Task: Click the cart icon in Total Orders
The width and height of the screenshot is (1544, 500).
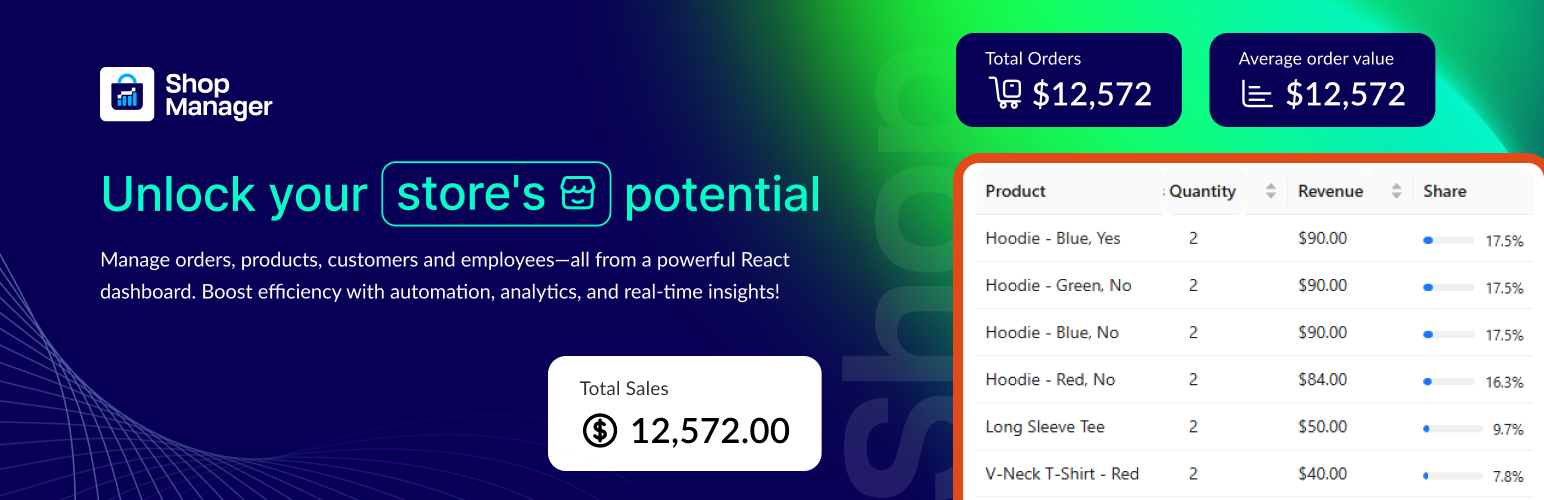Action: tap(1006, 93)
